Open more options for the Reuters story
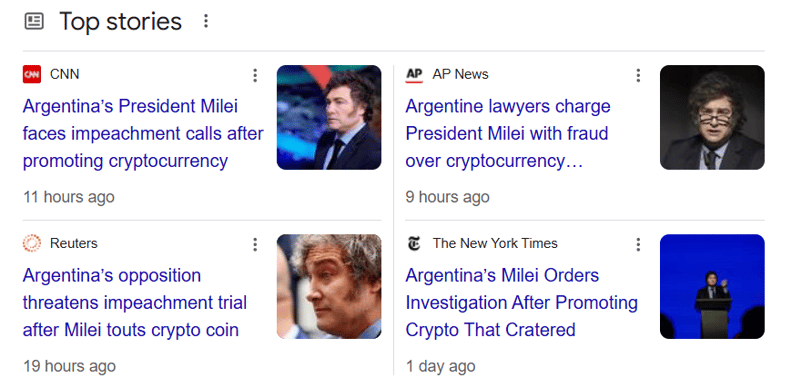The width and height of the screenshot is (812, 385). 255,245
